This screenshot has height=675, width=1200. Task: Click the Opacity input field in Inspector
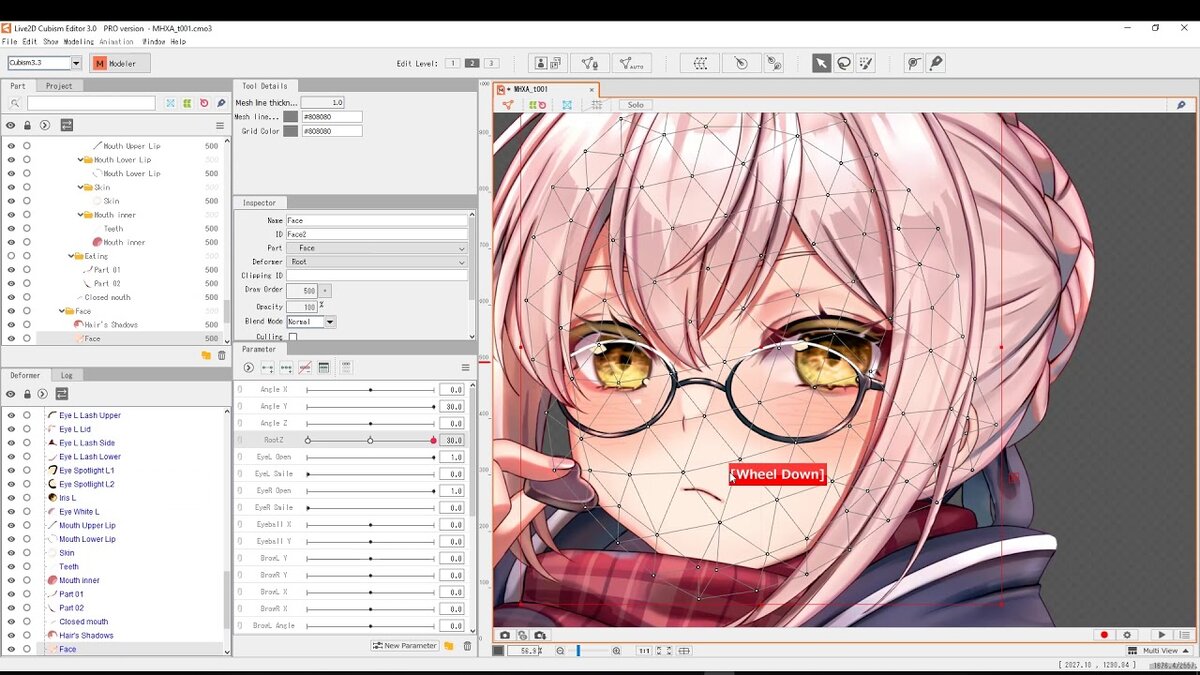(301, 307)
